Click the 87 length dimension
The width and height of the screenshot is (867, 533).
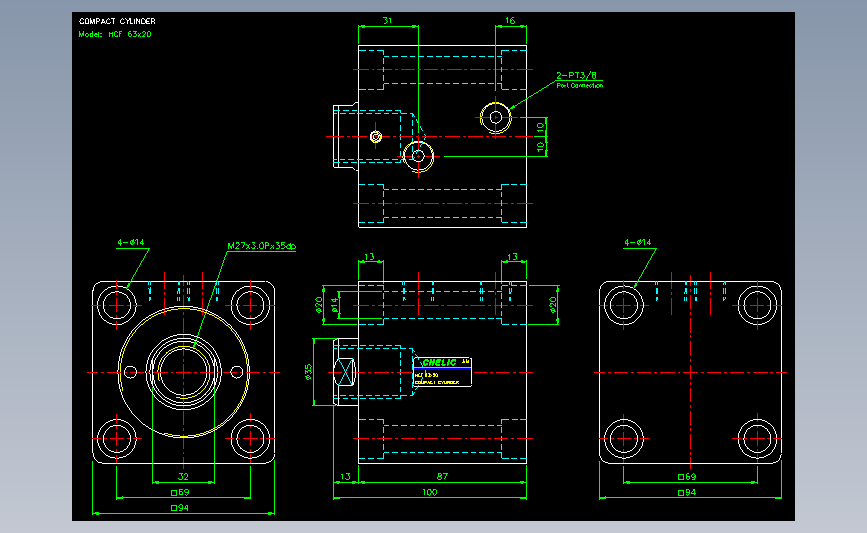point(442,476)
